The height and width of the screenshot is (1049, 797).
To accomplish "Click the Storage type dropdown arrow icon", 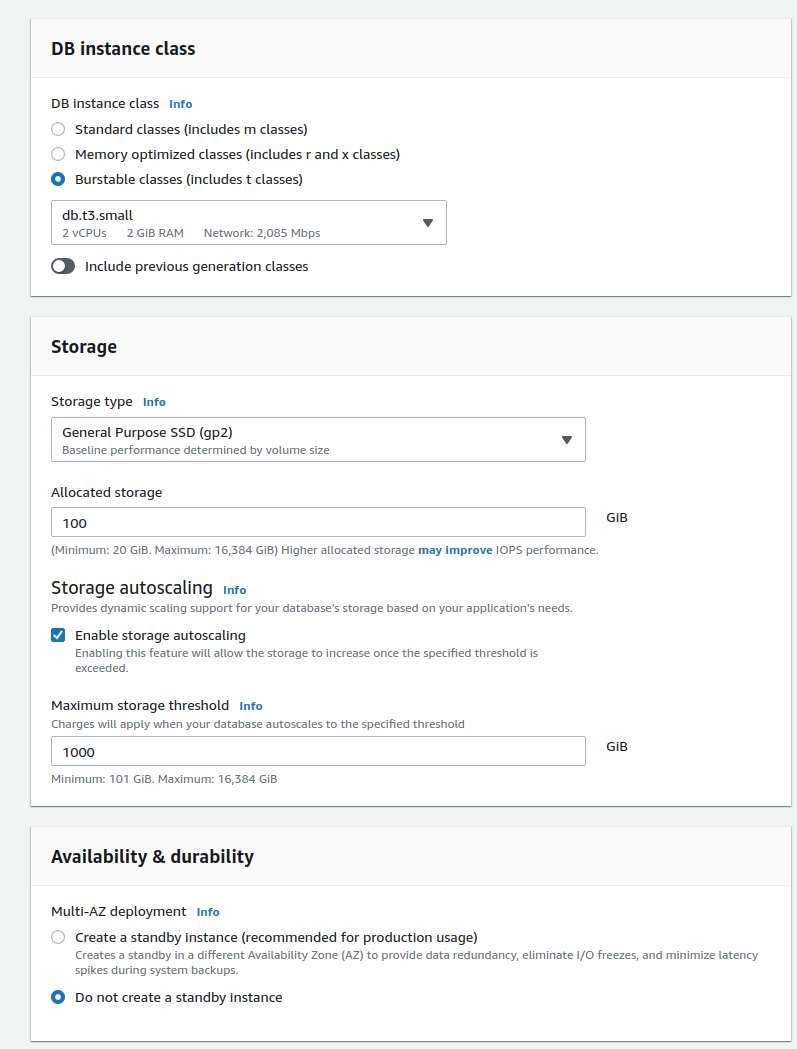I will (x=567, y=439).
